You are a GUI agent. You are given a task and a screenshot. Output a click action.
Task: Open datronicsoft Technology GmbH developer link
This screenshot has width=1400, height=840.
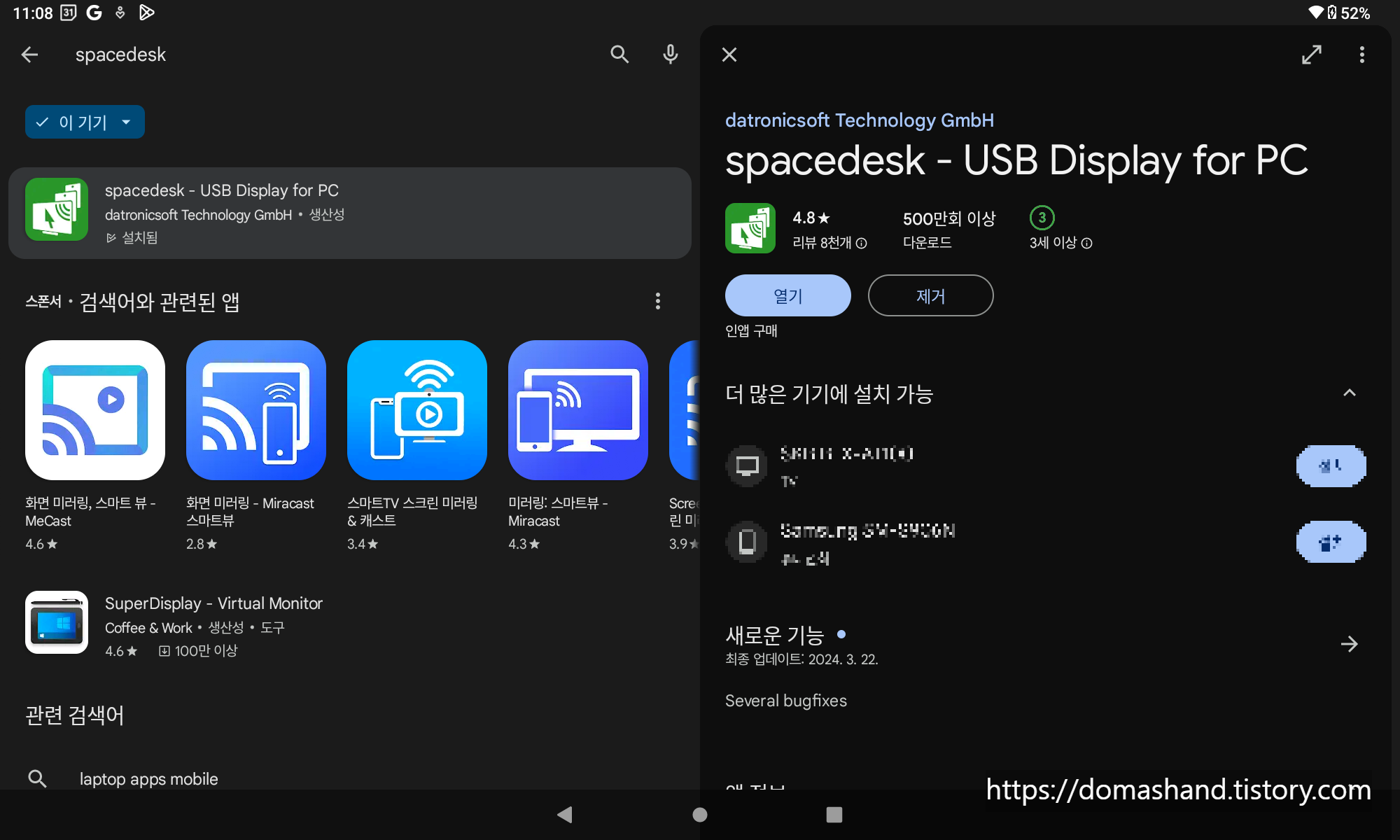[x=859, y=120]
